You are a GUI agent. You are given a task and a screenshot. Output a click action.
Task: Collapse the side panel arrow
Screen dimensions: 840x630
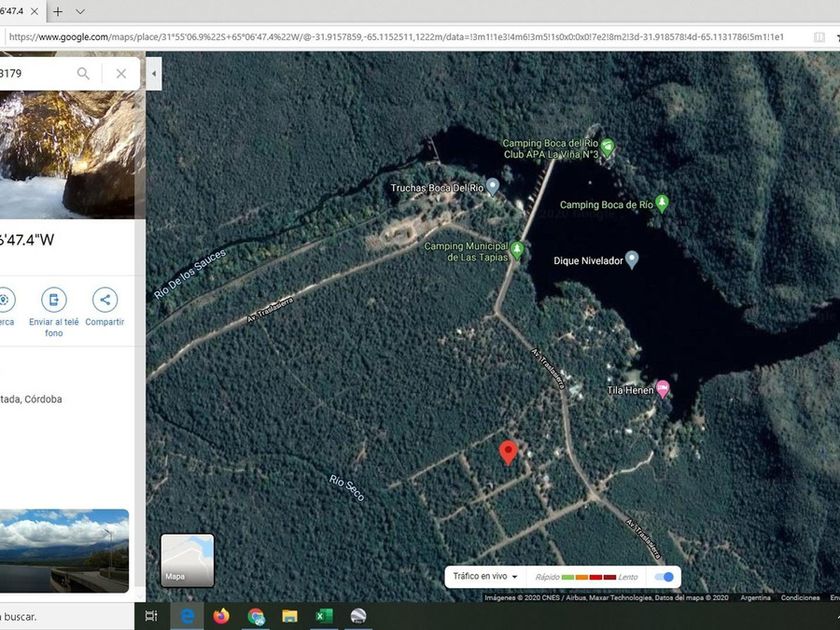(154, 73)
